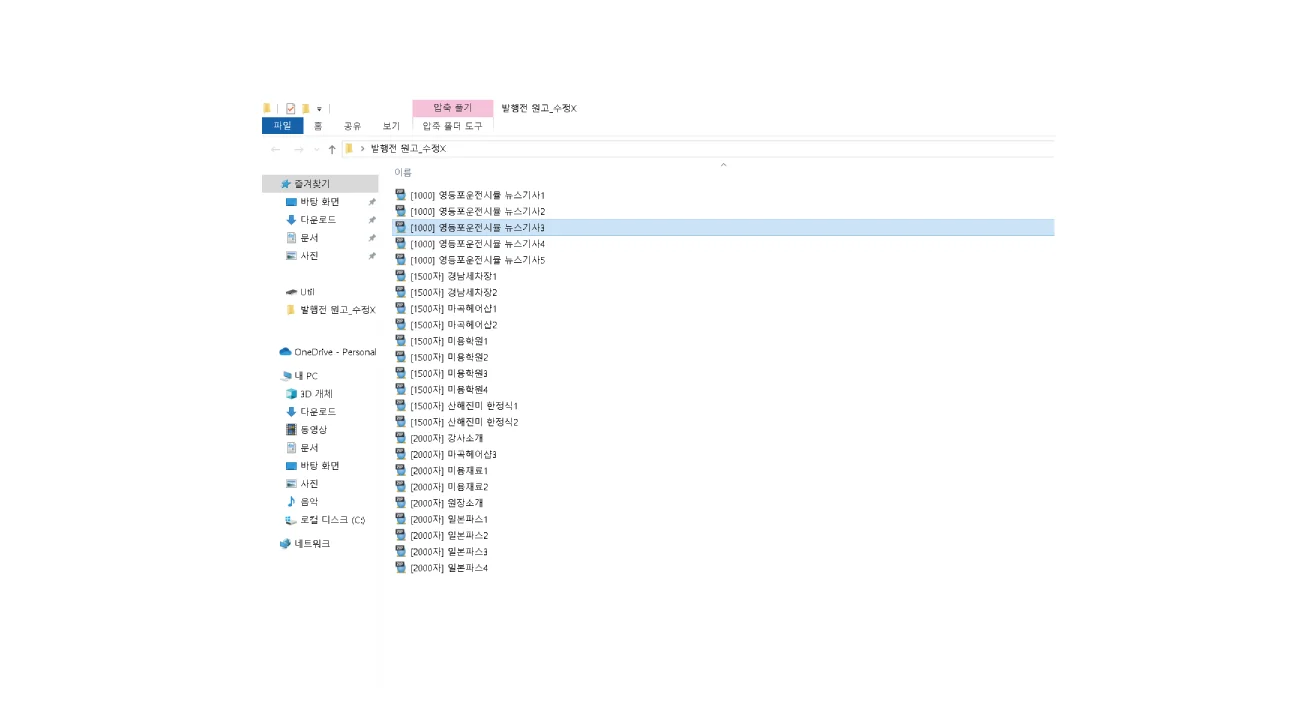Screen dimensions: 1316x728
Task: Select the pink 압축 풀기 contextual tab
Action: pos(453,108)
